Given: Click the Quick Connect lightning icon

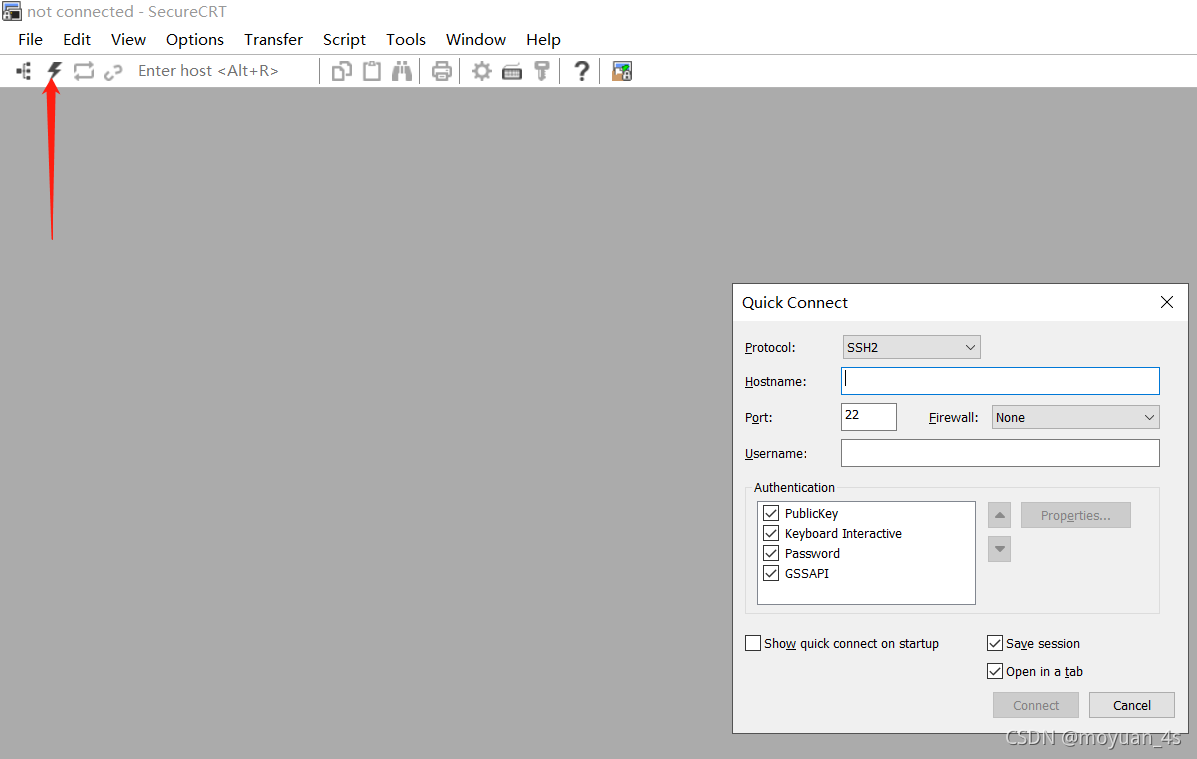Looking at the screenshot, I should [54, 71].
